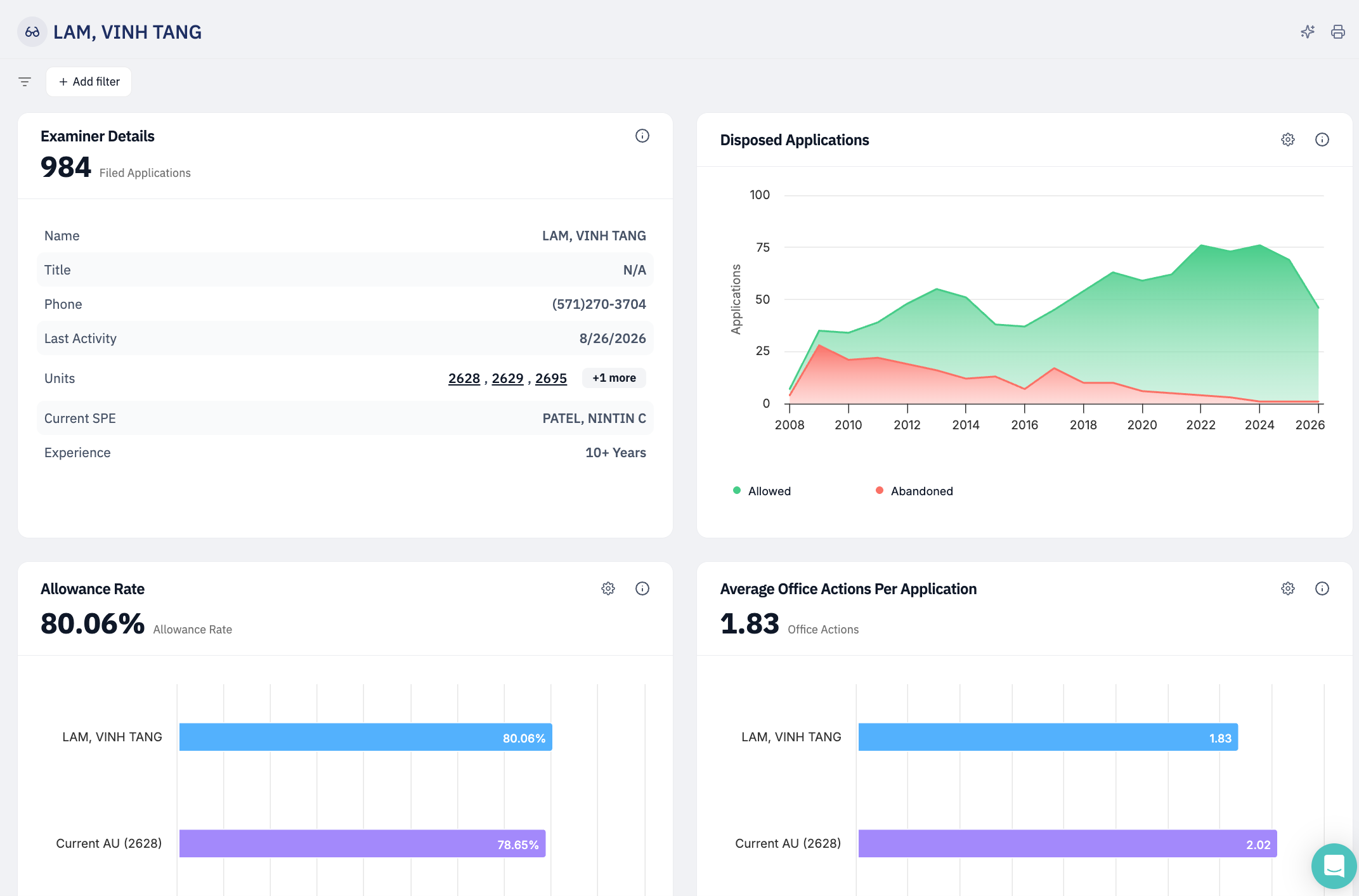Open the AI sparkle icon in header

click(1308, 32)
